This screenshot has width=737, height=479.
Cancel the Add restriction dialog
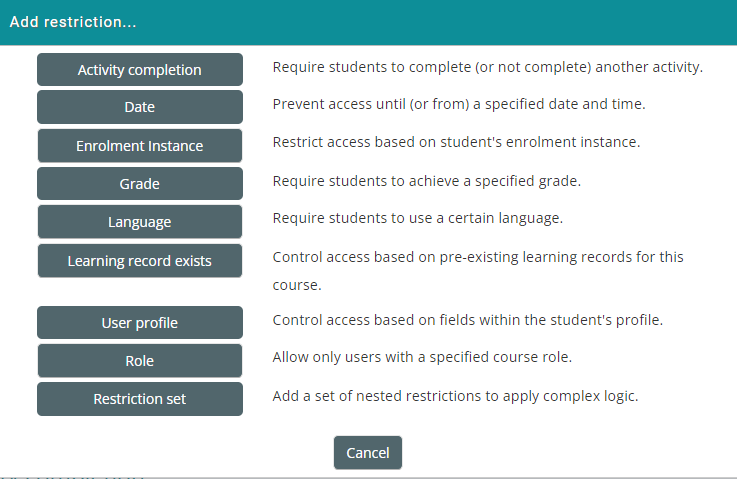pyautogui.click(x=368, y=453)
